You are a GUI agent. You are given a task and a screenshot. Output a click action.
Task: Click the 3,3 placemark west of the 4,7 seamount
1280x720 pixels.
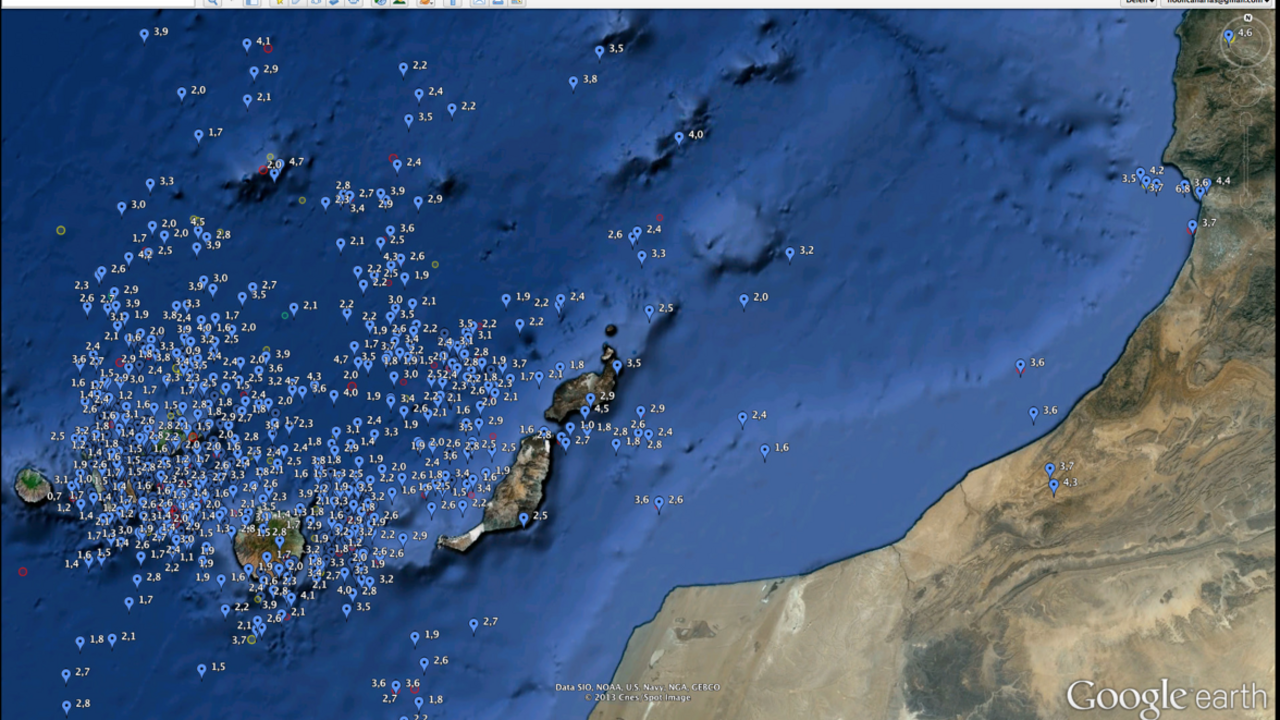coord(150,185)
